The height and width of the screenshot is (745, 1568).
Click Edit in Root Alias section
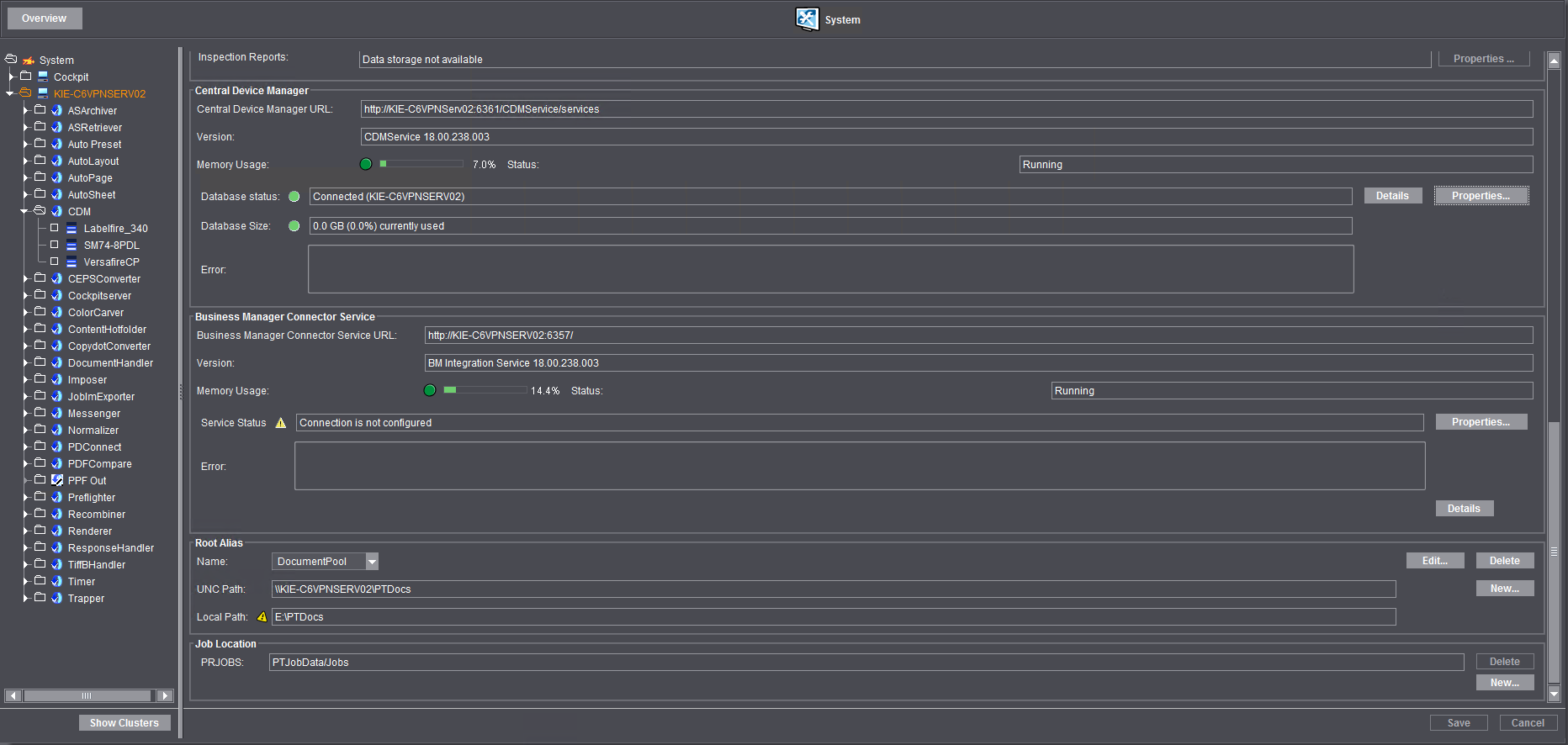pyautogui.click(x=1435, y=561)
